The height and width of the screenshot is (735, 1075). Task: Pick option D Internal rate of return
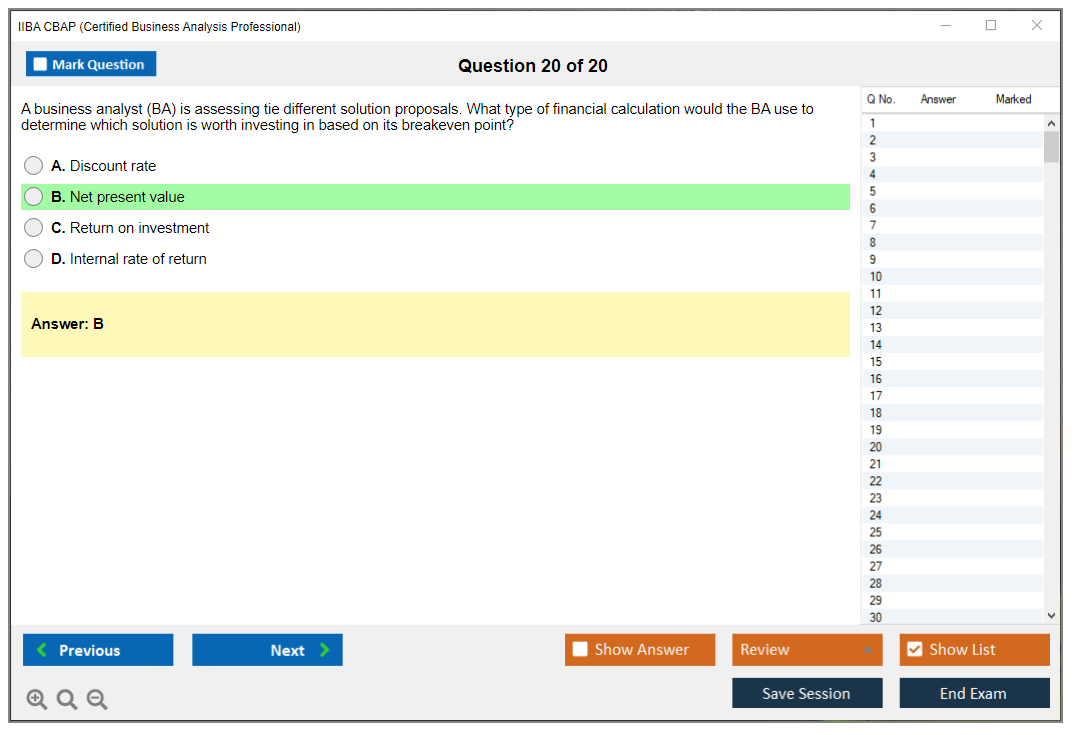[x=34, y=259]
